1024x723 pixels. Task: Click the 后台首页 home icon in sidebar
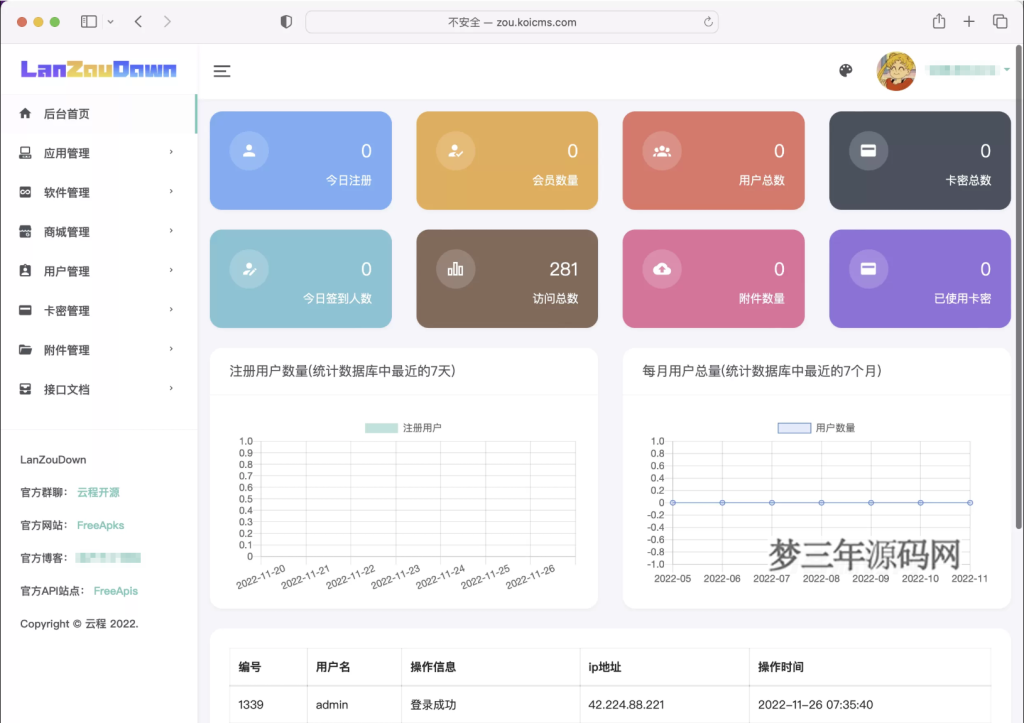[x=24, y=113]
